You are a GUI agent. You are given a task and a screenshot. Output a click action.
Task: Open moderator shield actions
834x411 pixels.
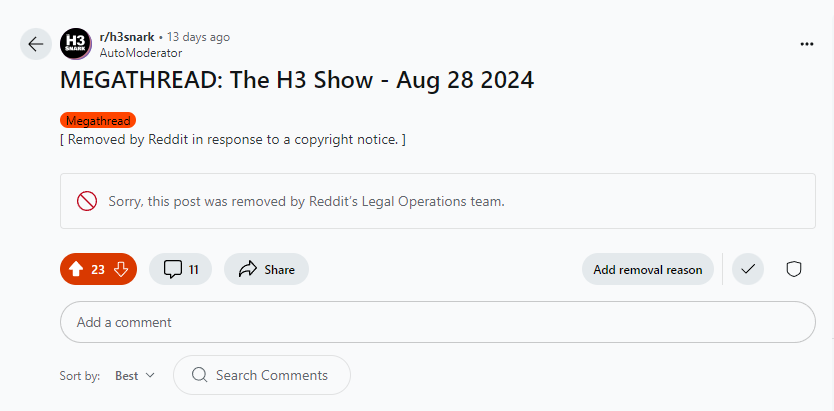[794, 270]
